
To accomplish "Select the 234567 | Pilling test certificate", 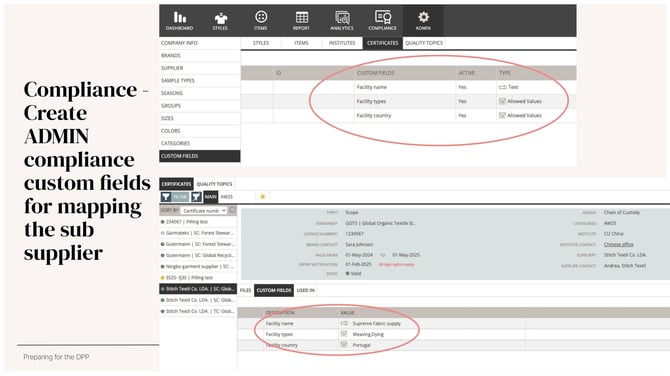I will click(x=198, y=222).
